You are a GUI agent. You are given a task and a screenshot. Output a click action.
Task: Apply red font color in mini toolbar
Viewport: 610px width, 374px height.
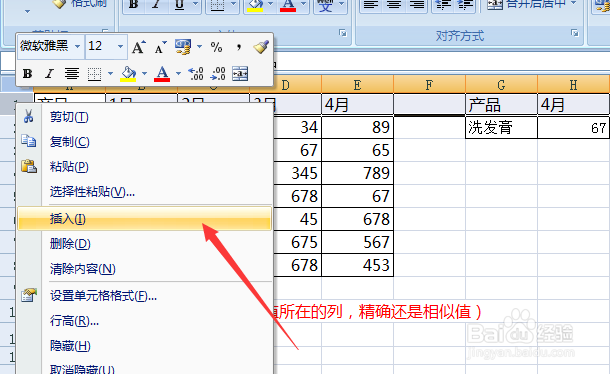click(x=162, y=74)
